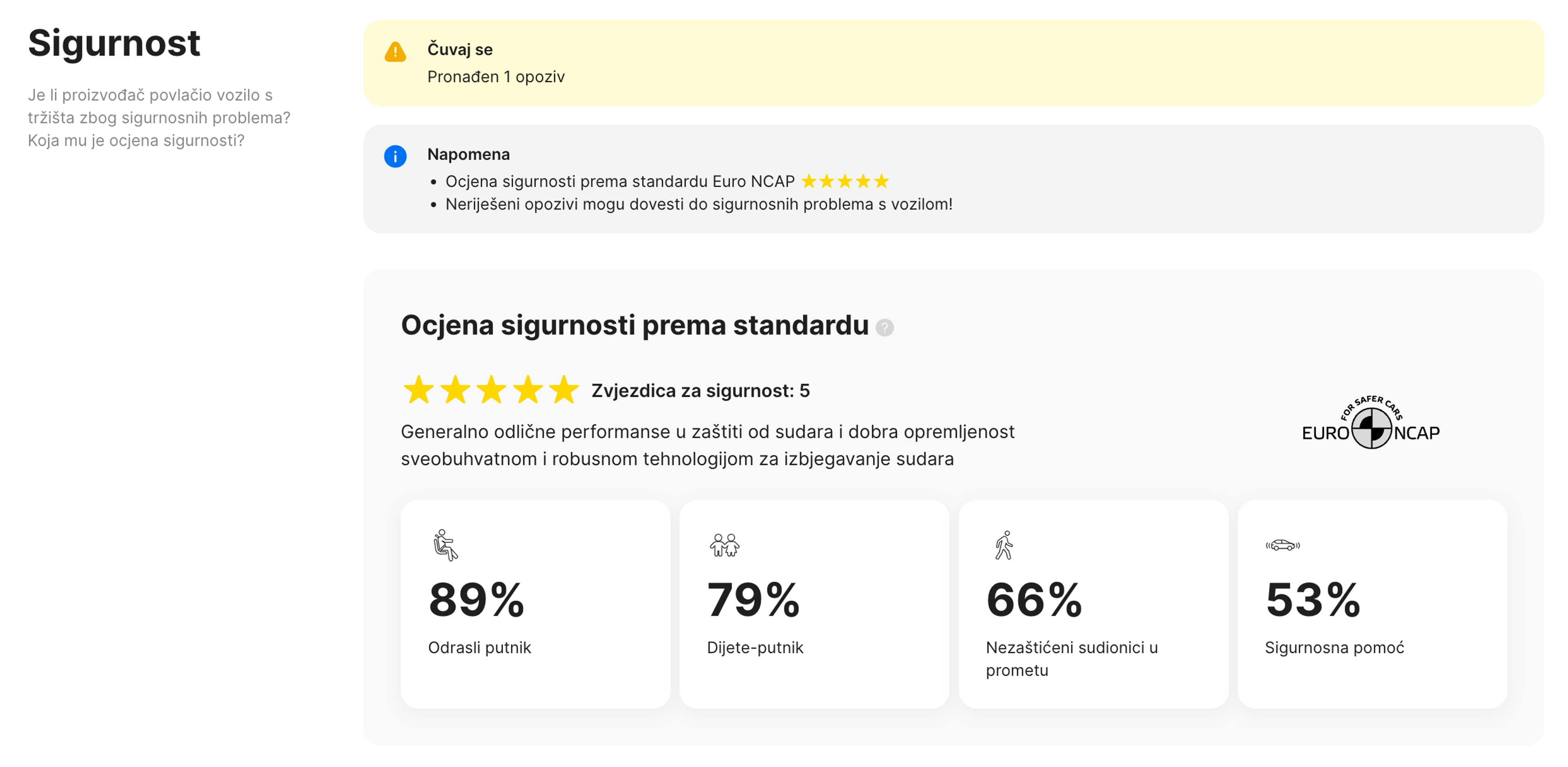Click the 'Pronađen 1 opoziv' text
1568x767 pixels.
495,77
